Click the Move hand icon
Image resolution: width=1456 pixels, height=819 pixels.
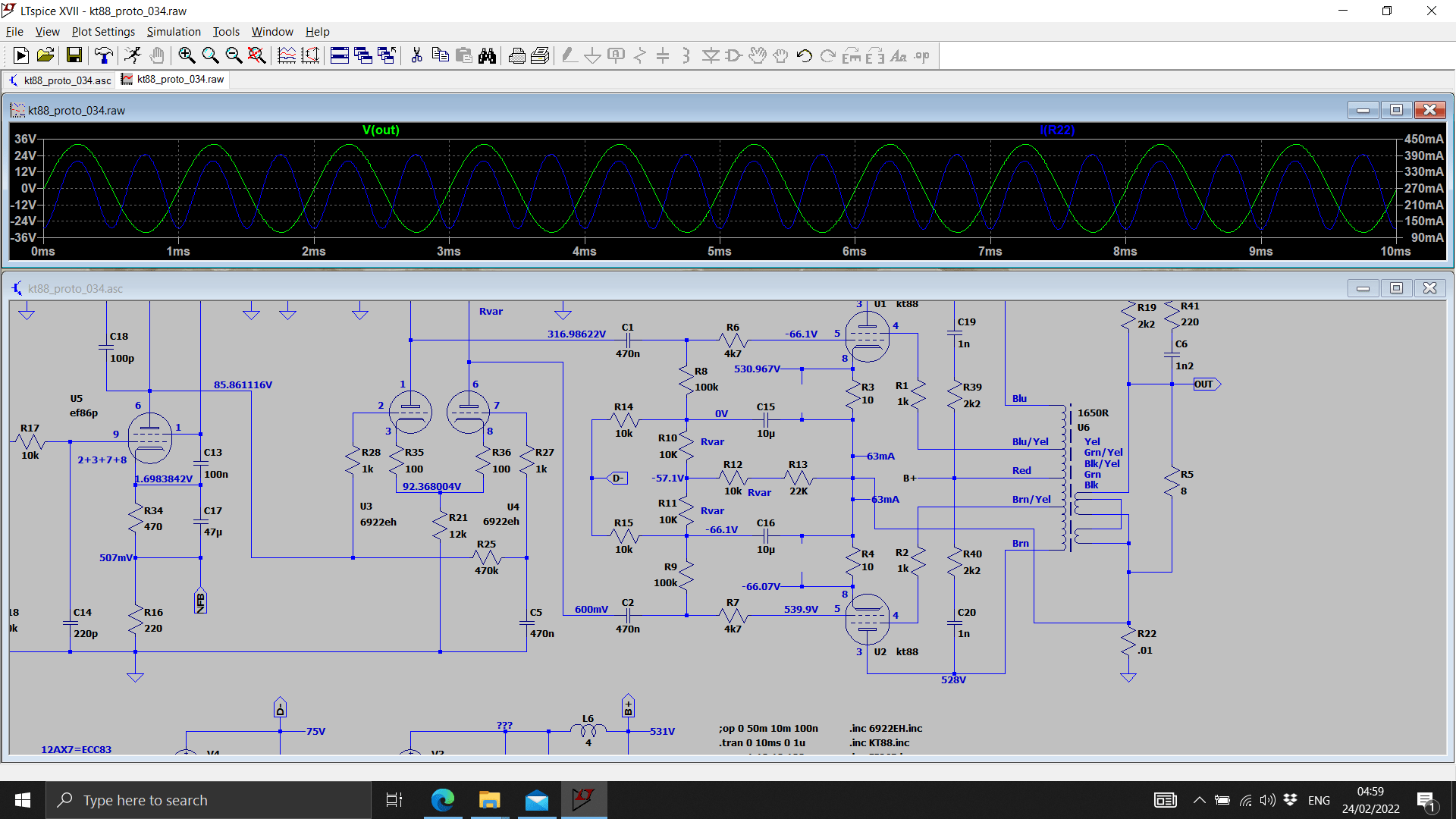[x=758, y=55]
